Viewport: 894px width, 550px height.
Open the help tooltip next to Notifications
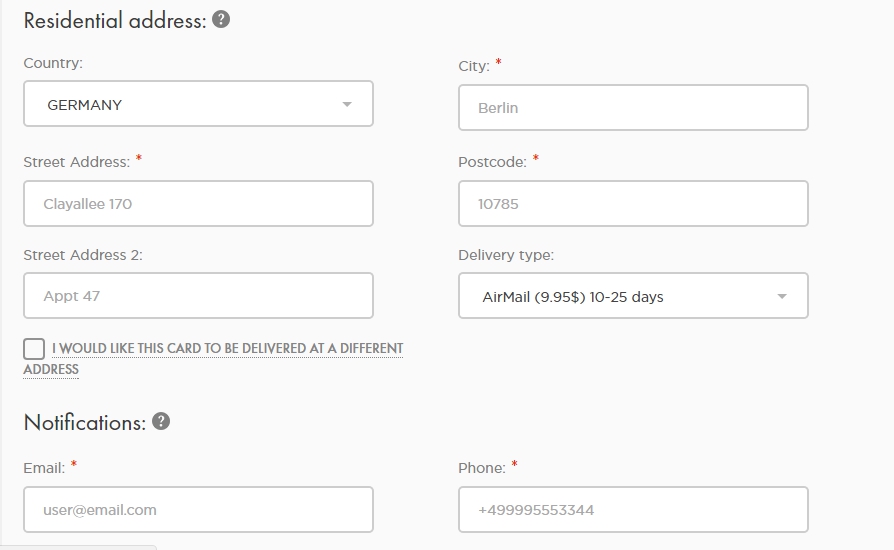tap(160, 421)
